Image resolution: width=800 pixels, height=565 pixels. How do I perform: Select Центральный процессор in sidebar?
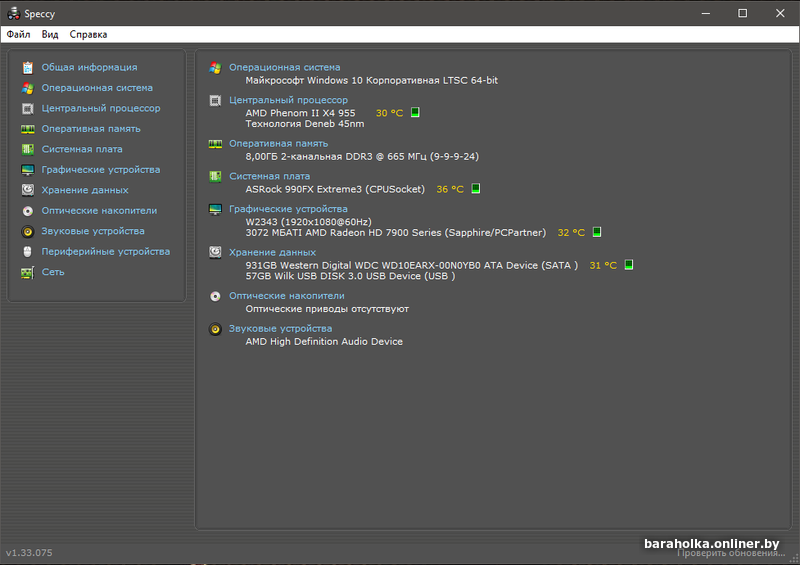pyautogui.click(x=101, y=108)
